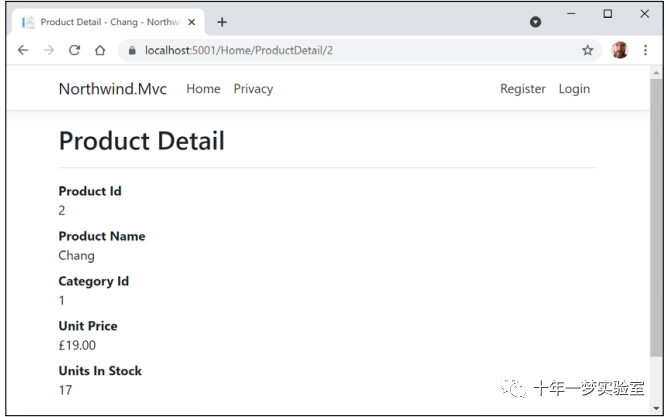Click the Login link
The width and height of the screenshot is (666, 417).
coord(574,89)
